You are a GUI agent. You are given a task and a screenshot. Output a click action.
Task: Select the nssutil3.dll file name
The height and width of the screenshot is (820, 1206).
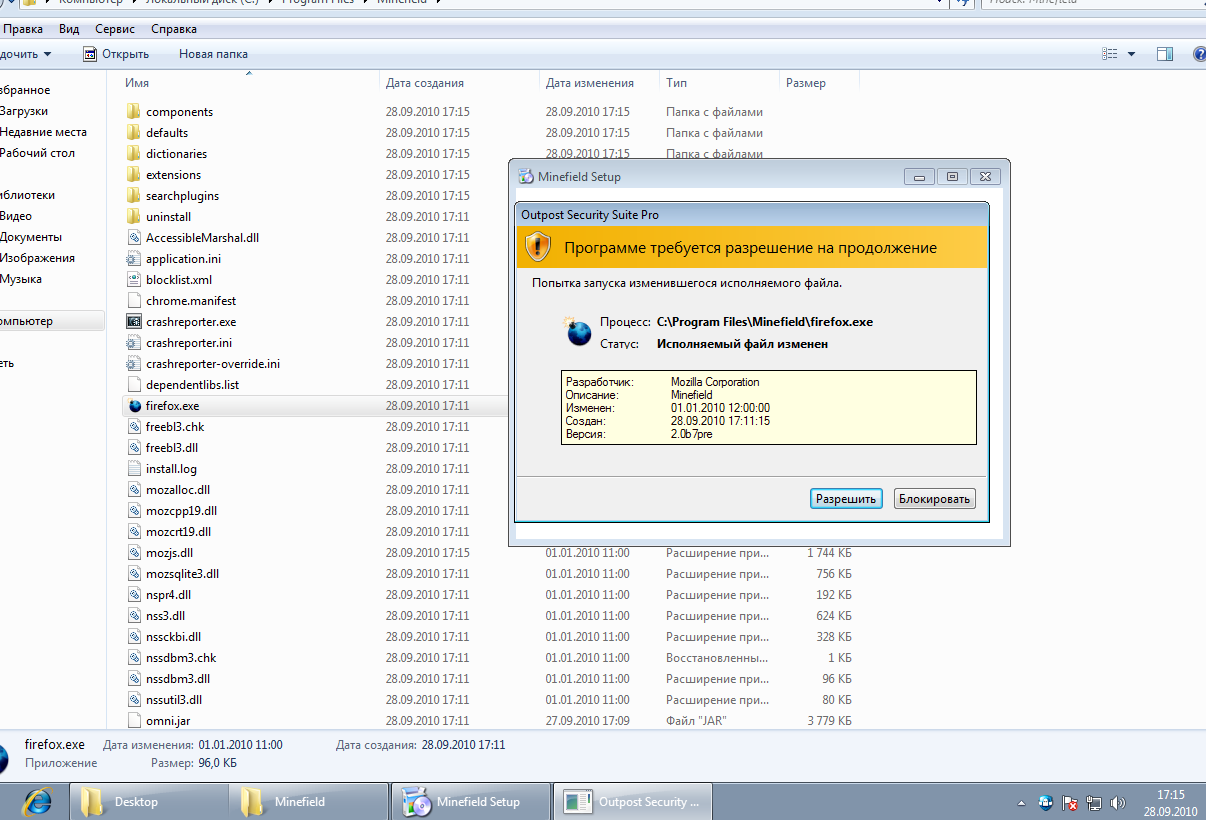point(174,700)
